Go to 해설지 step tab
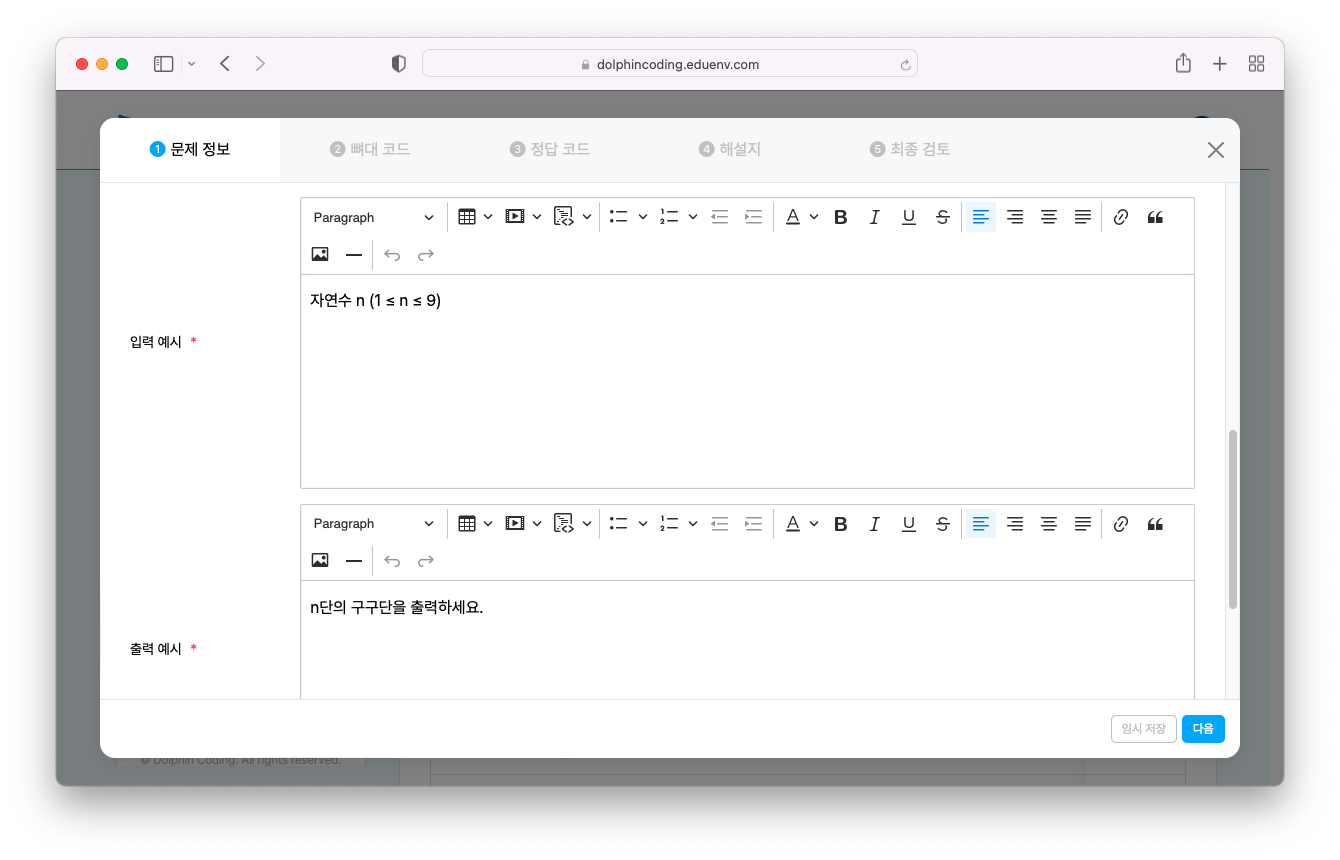Viewport: 1340px width, 860px height. click(730, 150)
